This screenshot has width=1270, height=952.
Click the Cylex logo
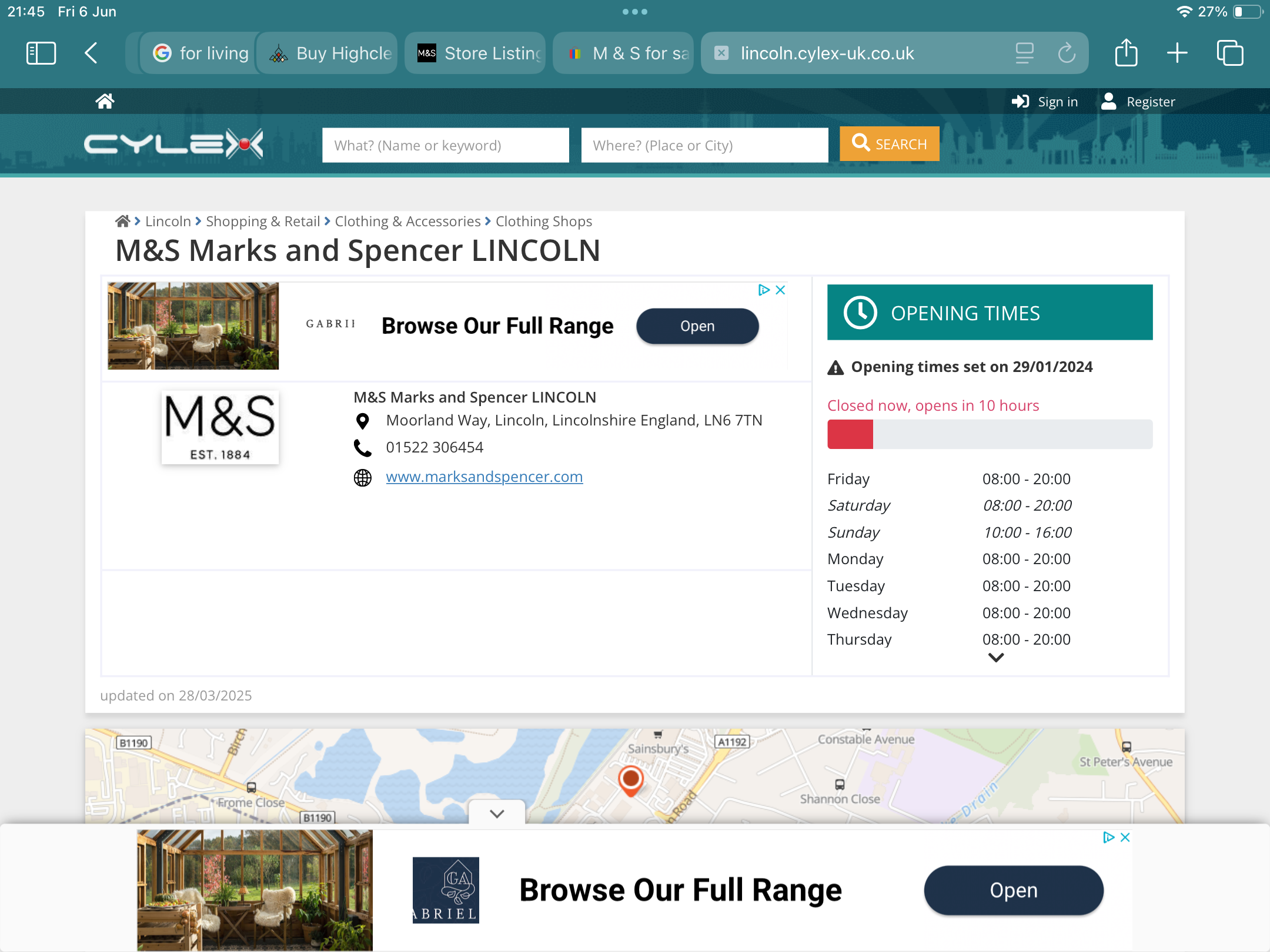(x=173, y=143)
